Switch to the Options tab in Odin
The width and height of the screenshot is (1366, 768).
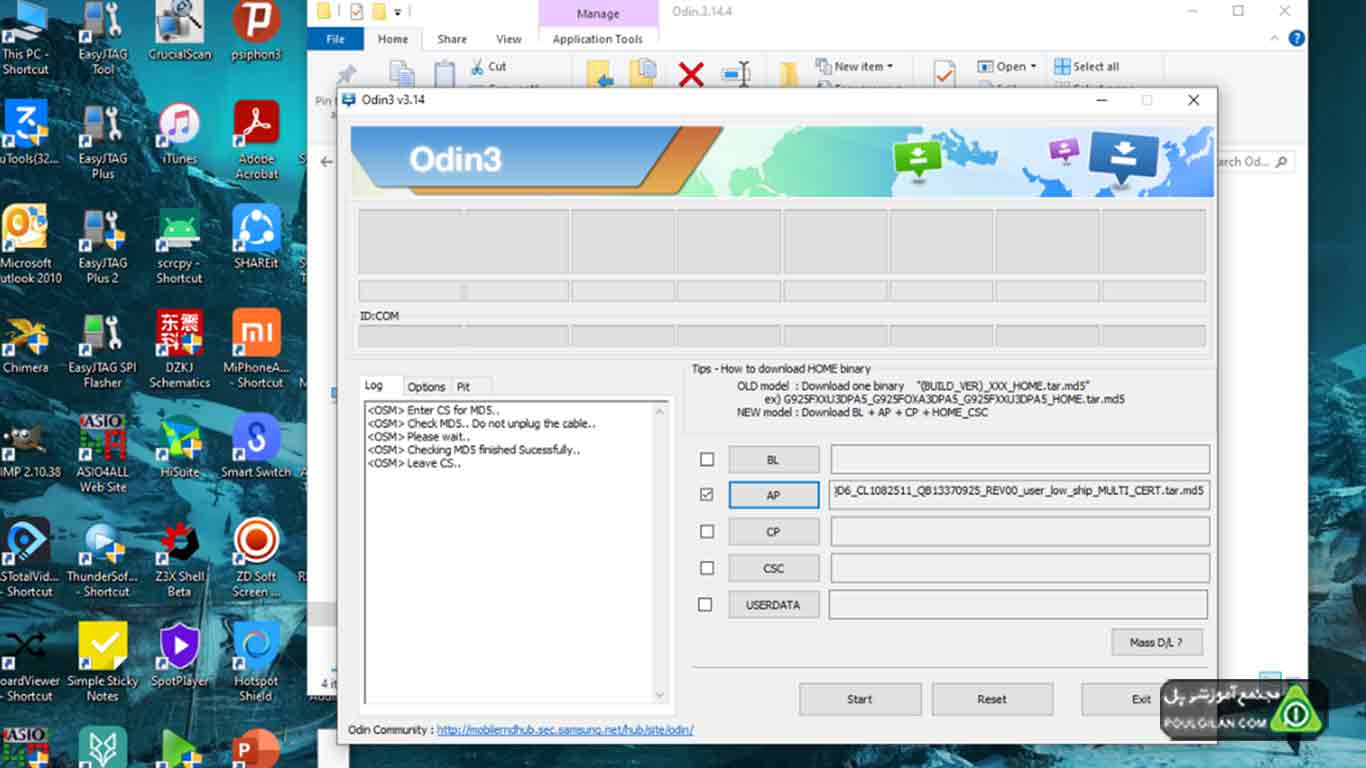click(x=426, y=387)
